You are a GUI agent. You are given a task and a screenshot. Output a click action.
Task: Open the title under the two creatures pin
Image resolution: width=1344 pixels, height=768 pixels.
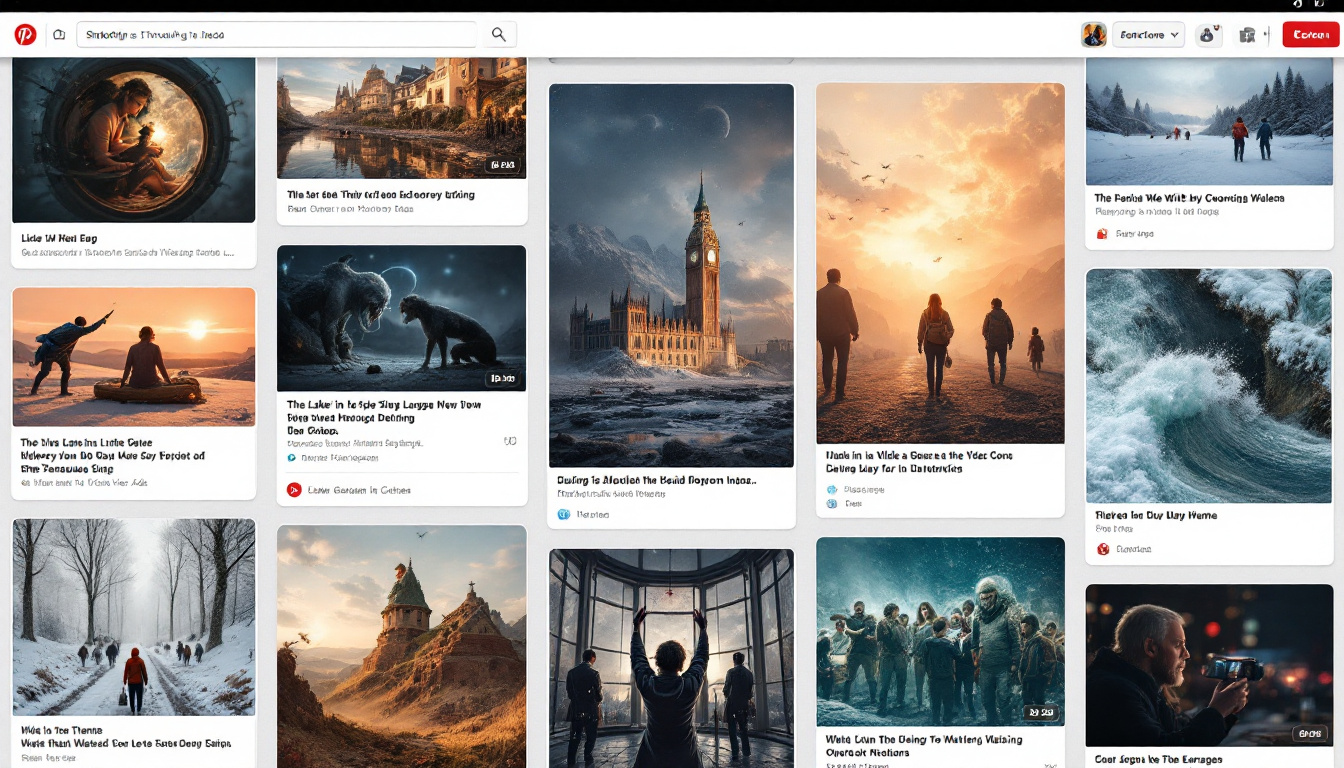(x=384, y=418)
